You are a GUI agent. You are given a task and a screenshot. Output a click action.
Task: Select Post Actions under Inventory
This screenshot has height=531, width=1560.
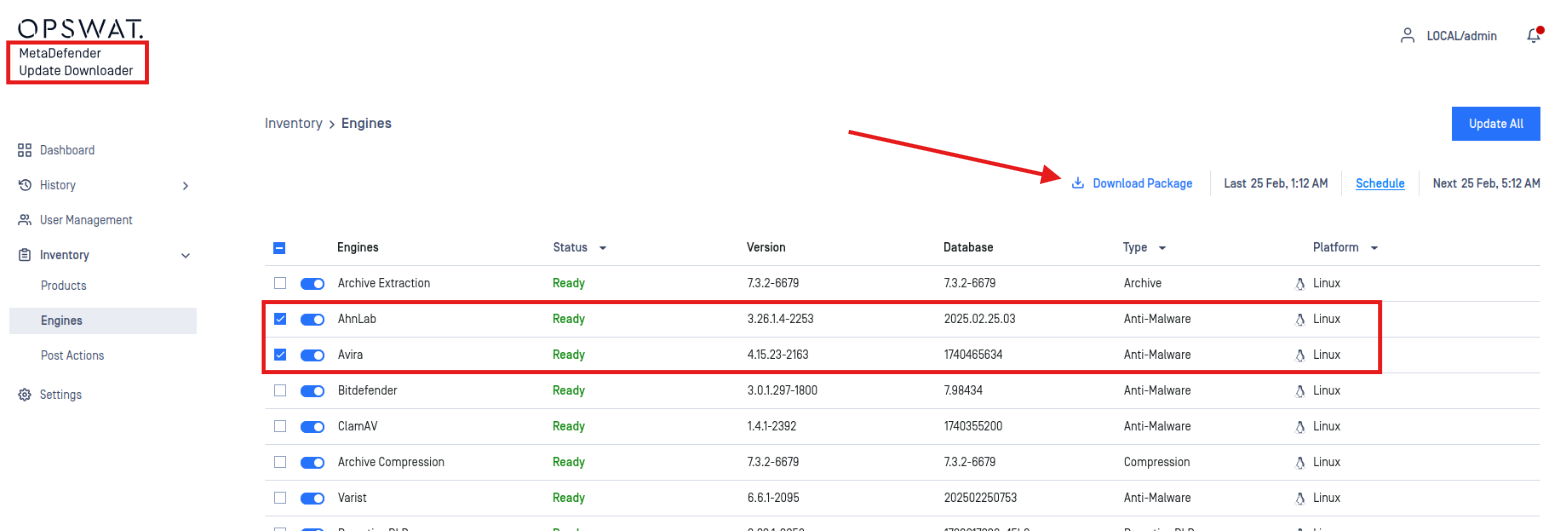[72, 356]
